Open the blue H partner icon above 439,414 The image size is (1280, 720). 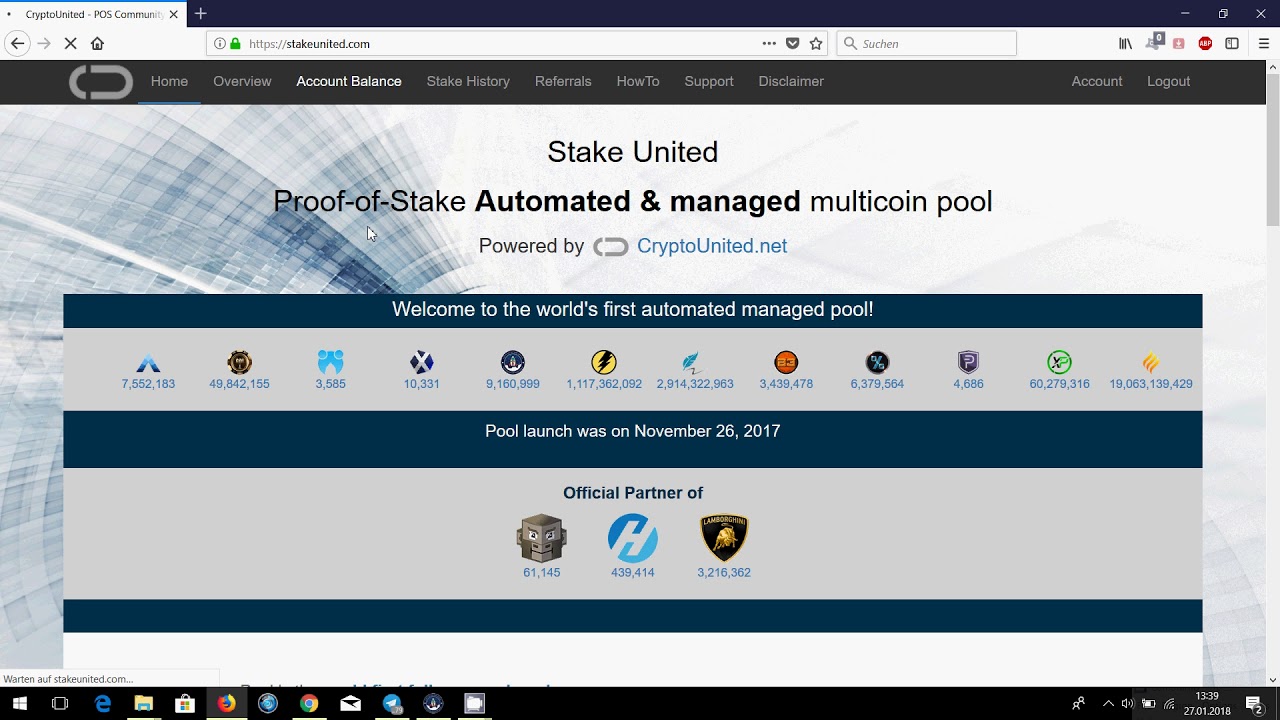coord(633,538)
